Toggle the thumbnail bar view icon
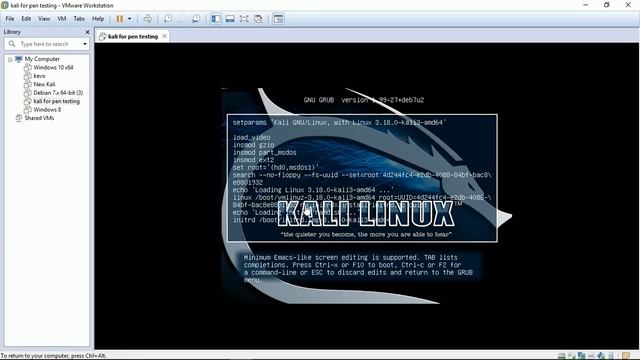This screenshot has width=640, height=360. (x=230, y=19)
